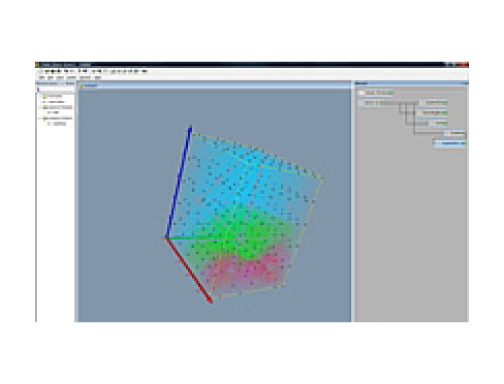Open the last item in the menu bar
The image size is (504, 384).
(98, 77)
